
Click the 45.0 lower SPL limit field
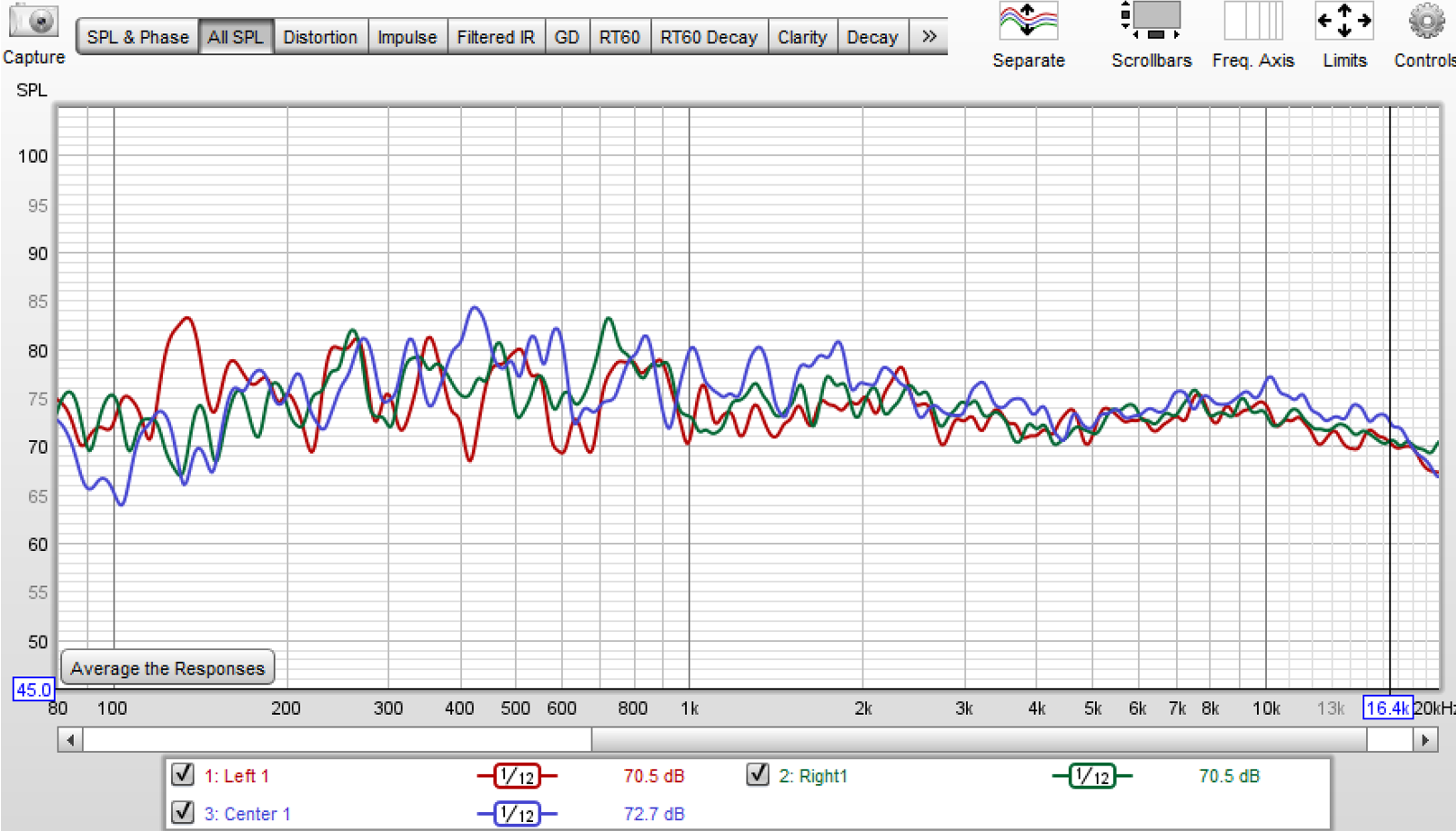pyautogui.click(x=33, y=691)
